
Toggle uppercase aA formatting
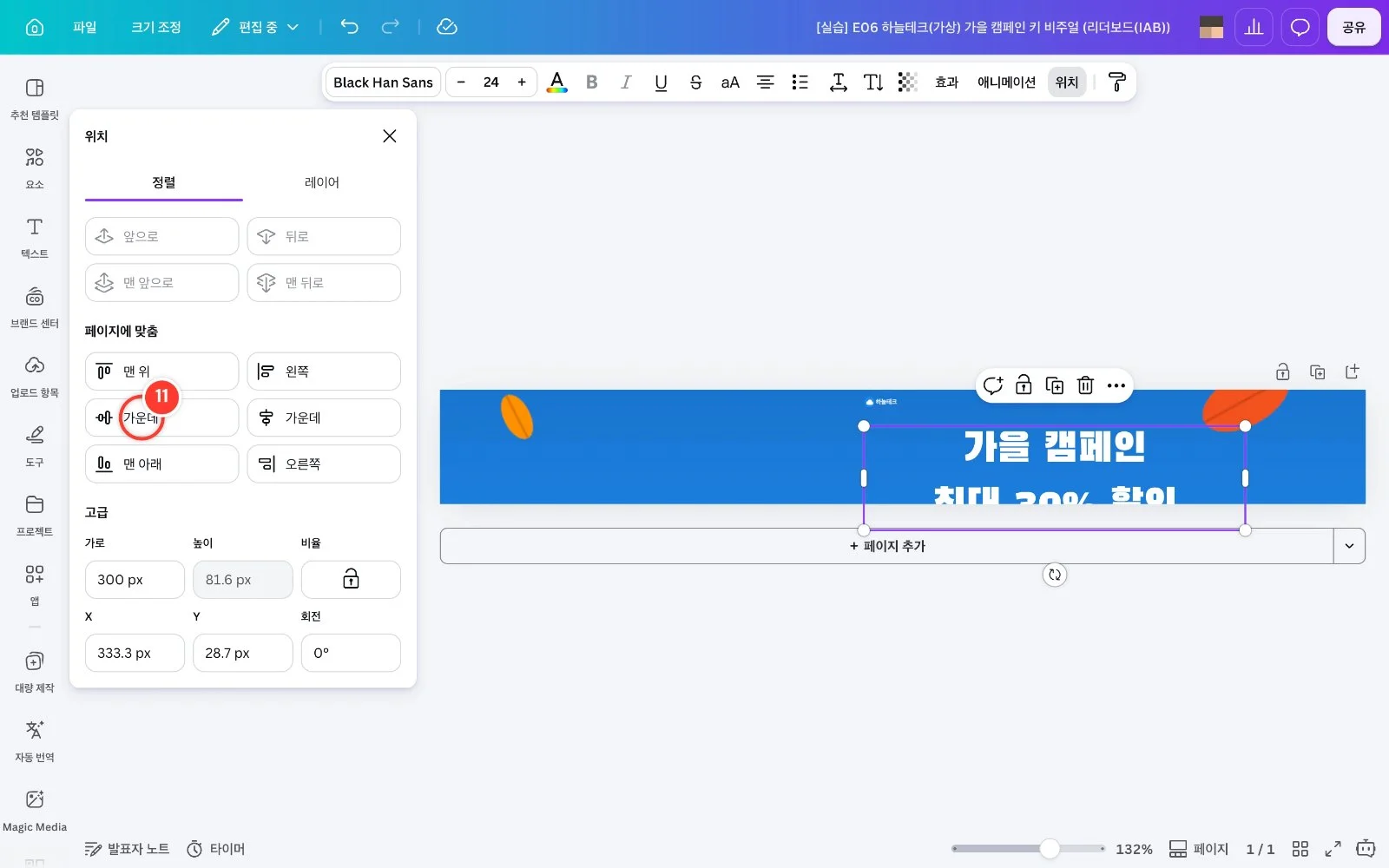tap(730, 82)
